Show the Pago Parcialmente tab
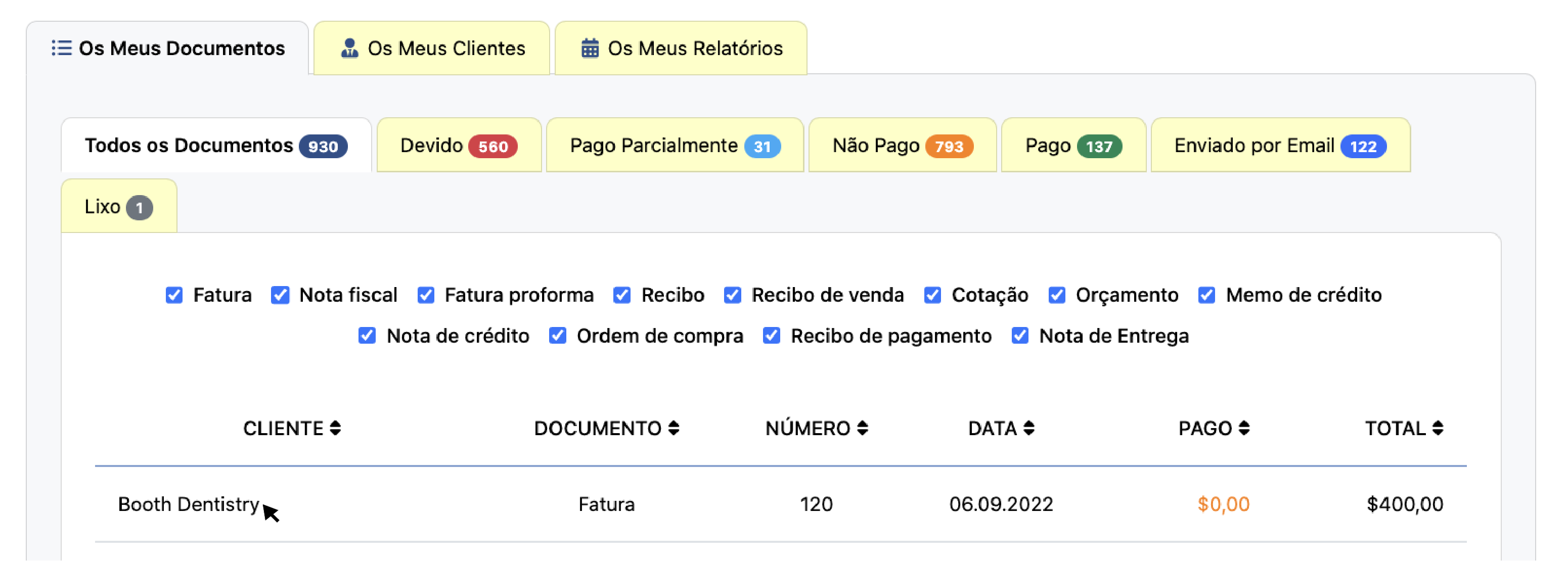1568x561 pixels. (675, 146)
